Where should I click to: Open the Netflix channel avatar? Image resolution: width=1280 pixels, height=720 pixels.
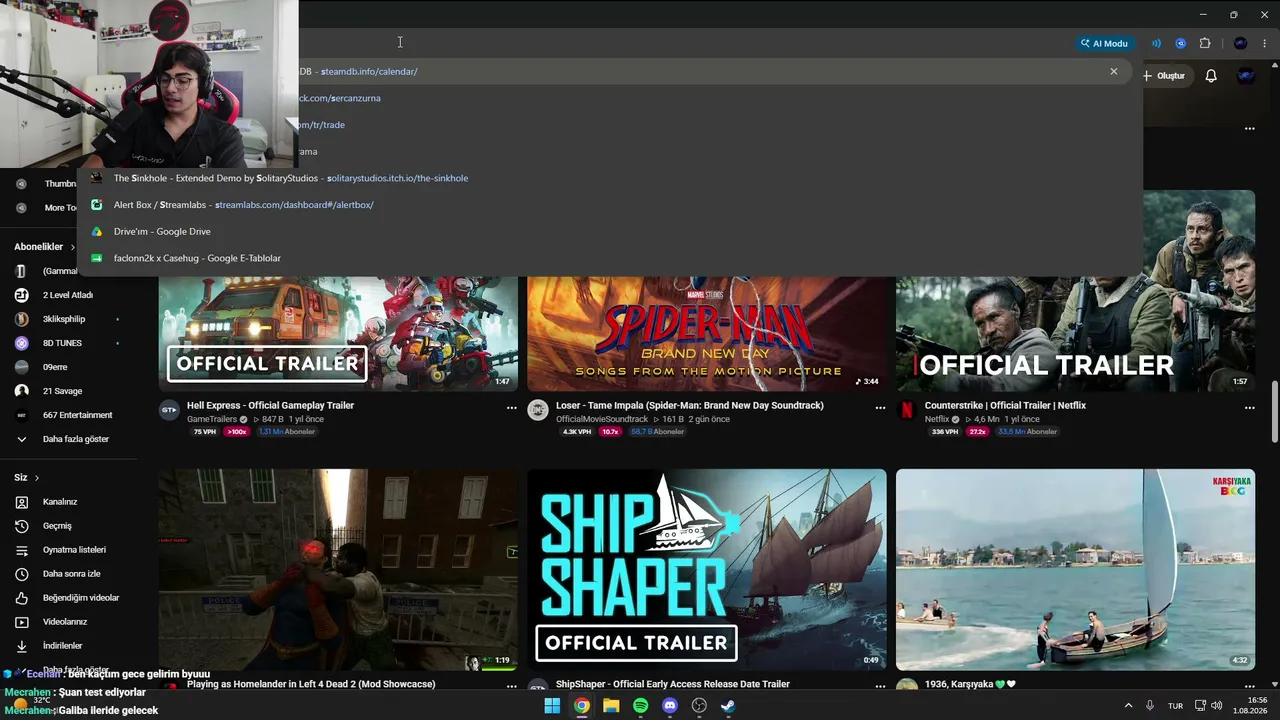[x=907, y=410]
